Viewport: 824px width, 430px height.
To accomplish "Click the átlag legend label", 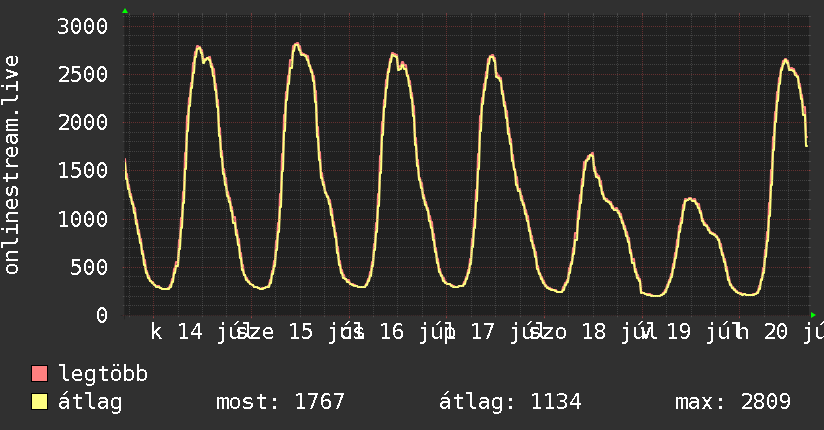I will pyautogui.click(x=90, y=402).
